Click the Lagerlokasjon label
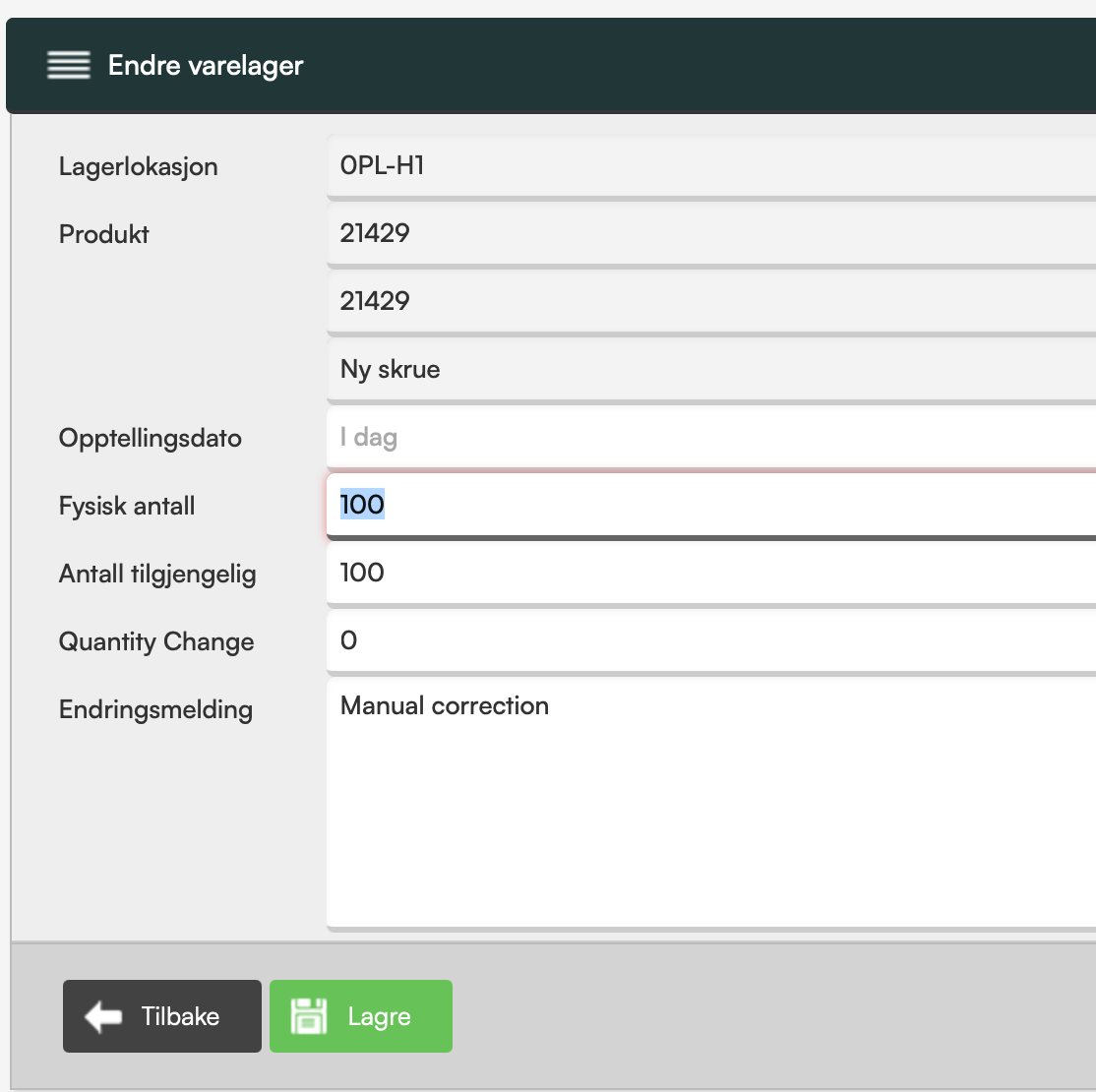Screen dimensions: 1096x1092 pyautogui.click(x=139, y=167)
